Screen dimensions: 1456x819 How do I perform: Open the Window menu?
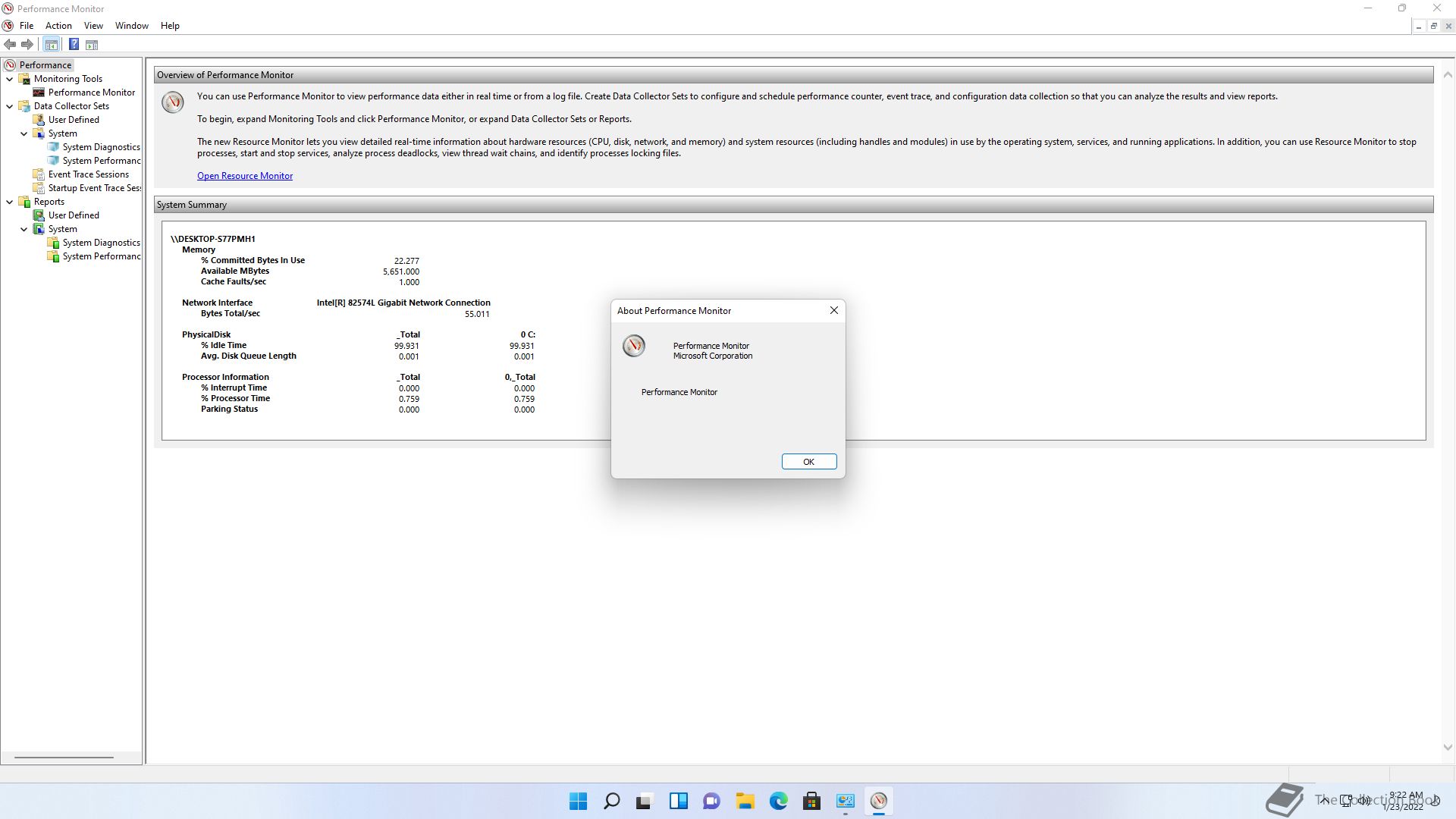point(131,25)
